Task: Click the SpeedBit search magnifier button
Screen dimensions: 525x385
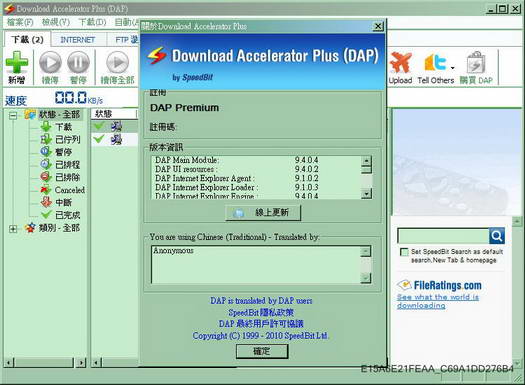Action: point(497,236)
